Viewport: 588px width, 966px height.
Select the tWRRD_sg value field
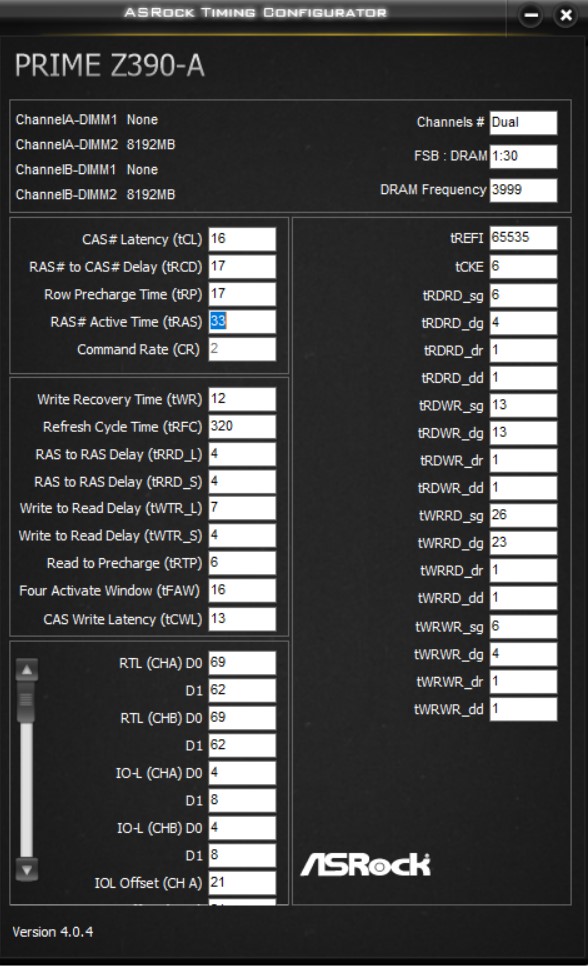[523, 516]
